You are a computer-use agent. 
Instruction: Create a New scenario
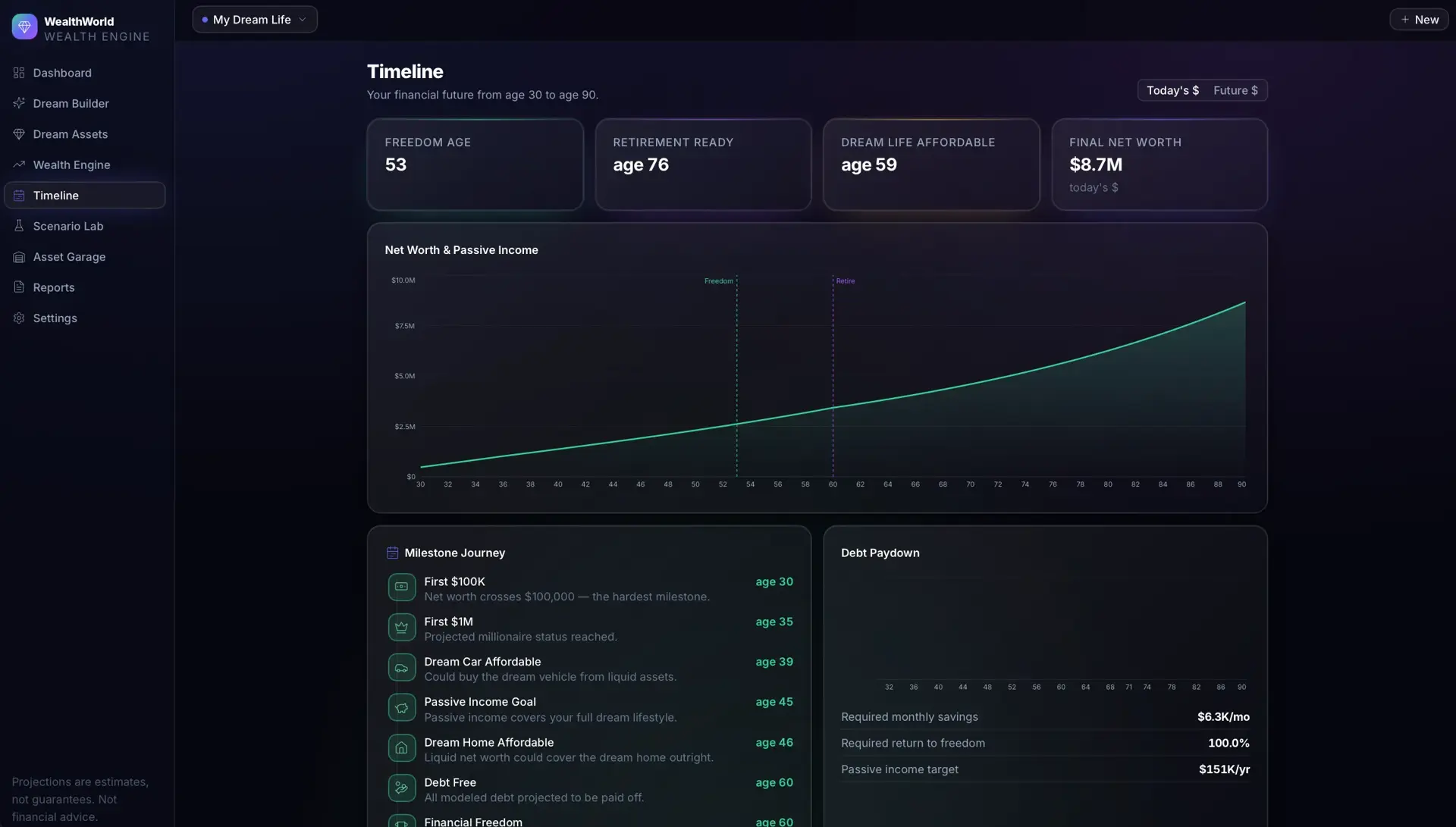point(1419,20)
